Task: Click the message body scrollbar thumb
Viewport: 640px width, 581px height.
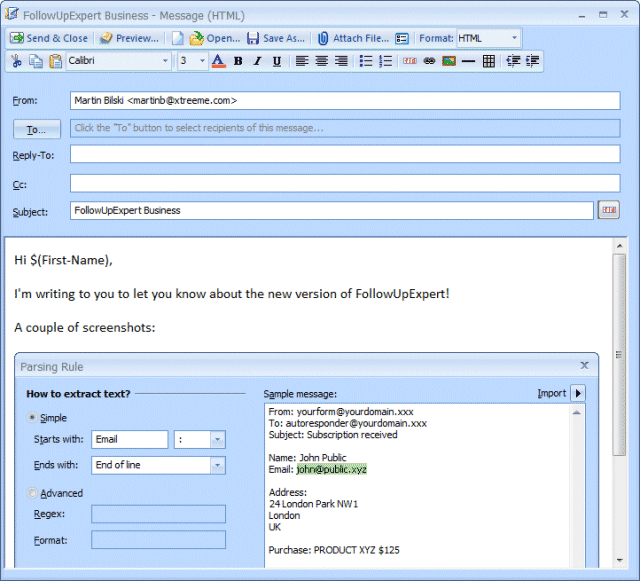Action: [619, 354]
